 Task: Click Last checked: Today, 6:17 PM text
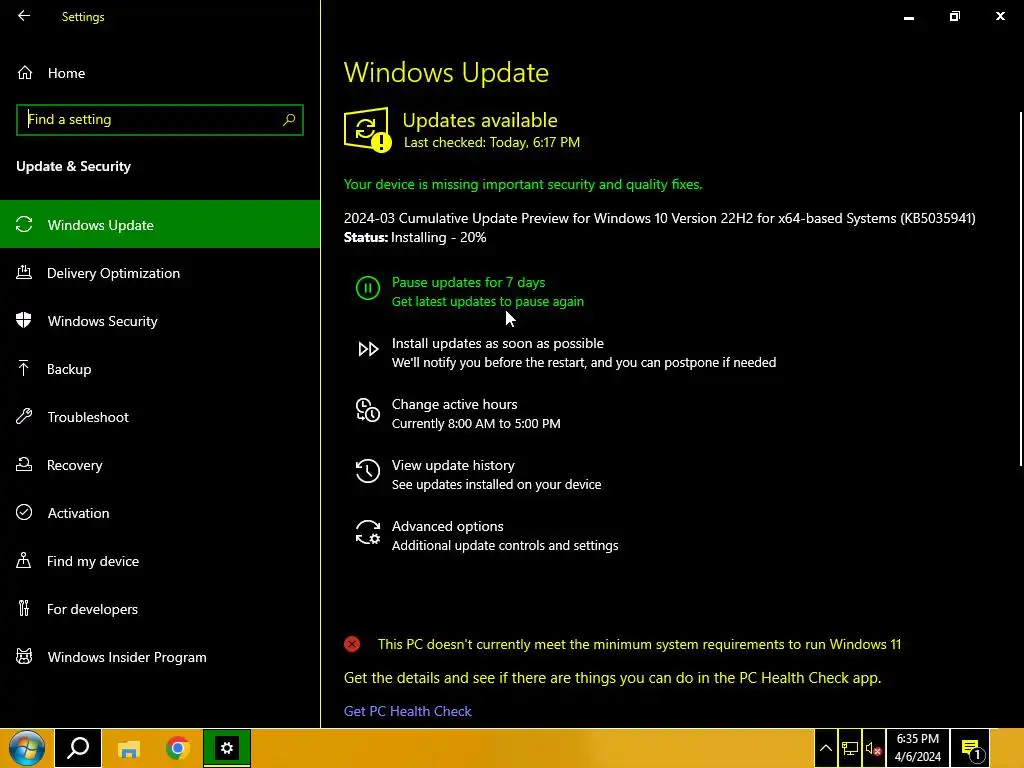pyautogui.click(x=492, y=142)
